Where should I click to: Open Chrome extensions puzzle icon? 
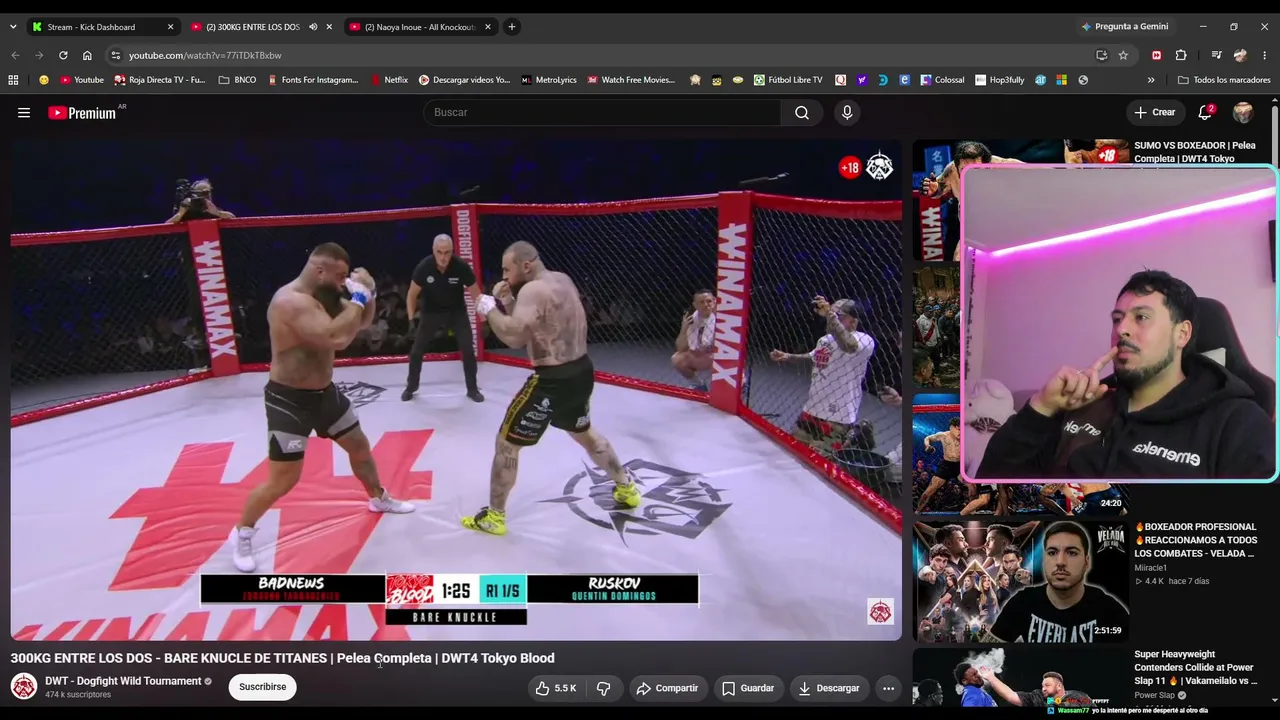pyautogui.click(x=1181, y=55)
